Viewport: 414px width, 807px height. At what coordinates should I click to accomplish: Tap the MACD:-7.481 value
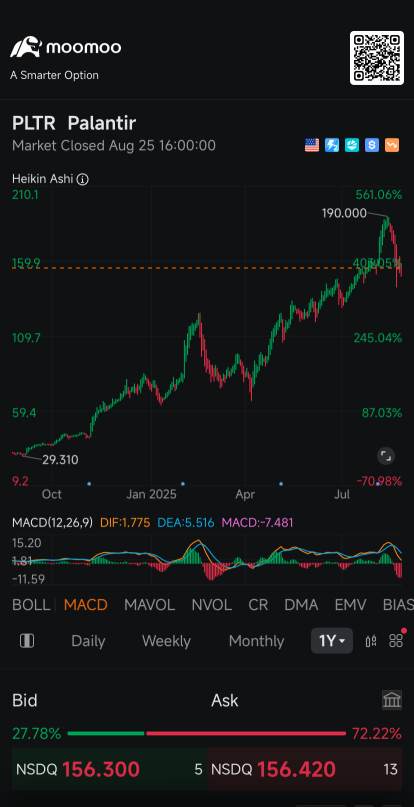coord(257,523)
